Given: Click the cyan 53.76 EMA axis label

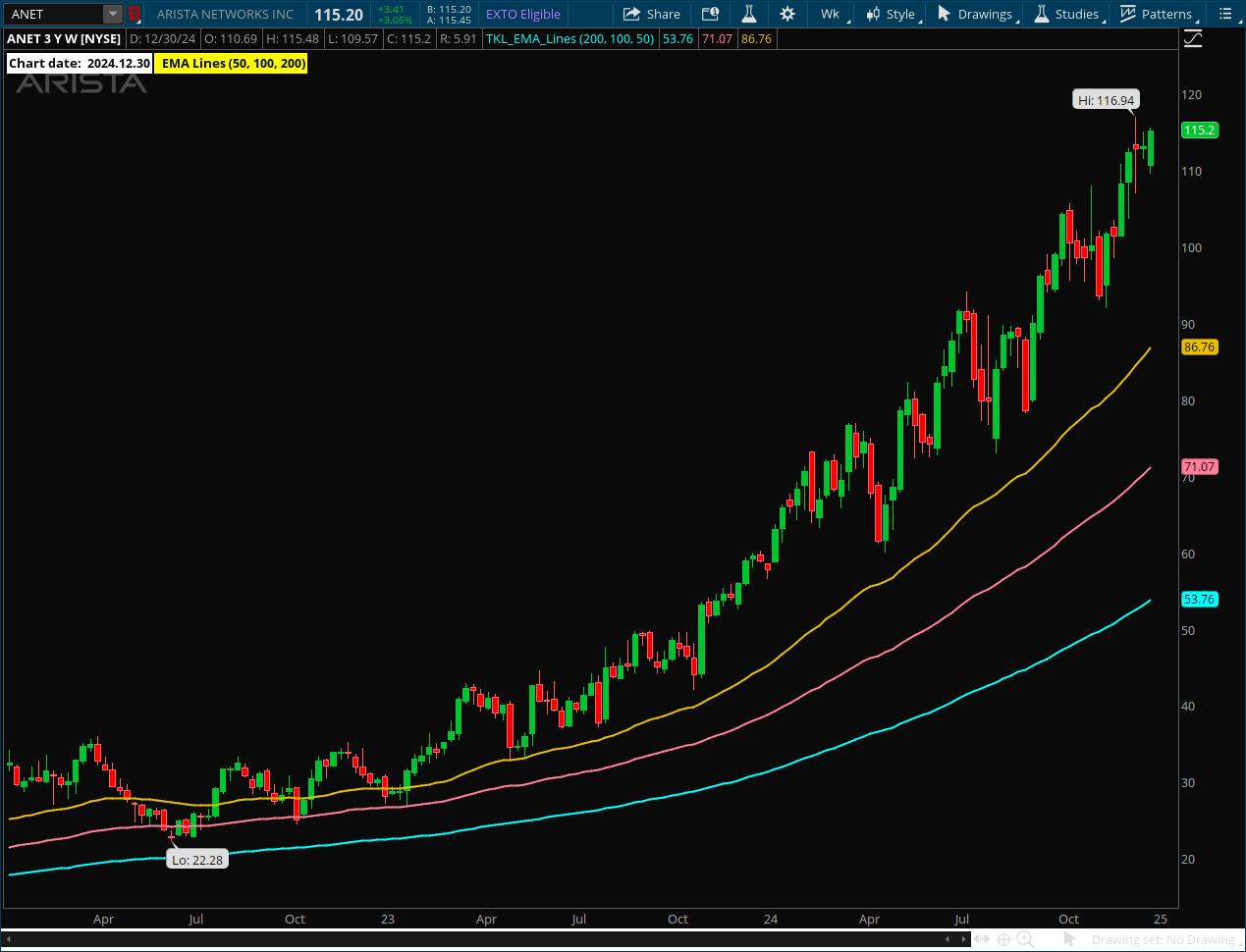Looking at the screenshot, I should (x=1199, y=599).
